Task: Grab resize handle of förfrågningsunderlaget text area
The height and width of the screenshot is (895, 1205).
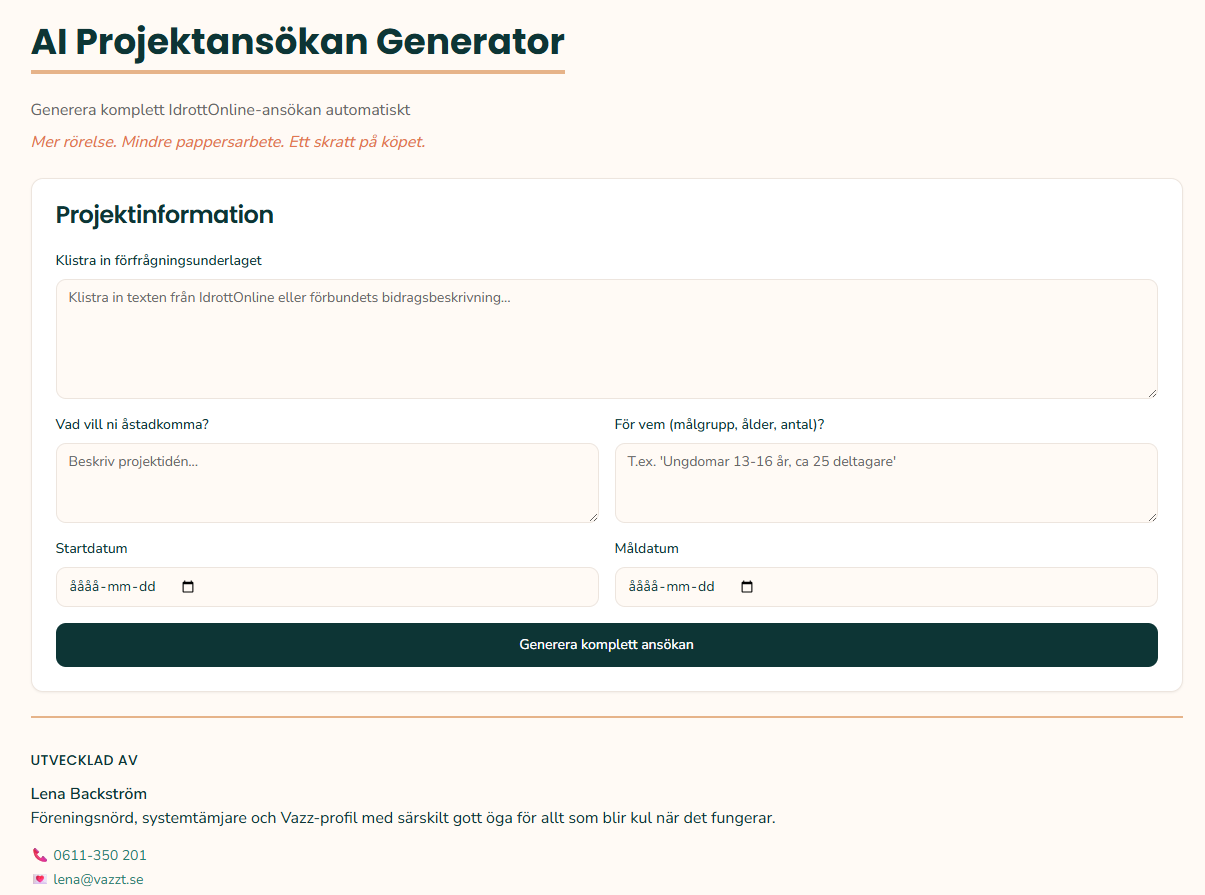Action: click(1151, 392)
